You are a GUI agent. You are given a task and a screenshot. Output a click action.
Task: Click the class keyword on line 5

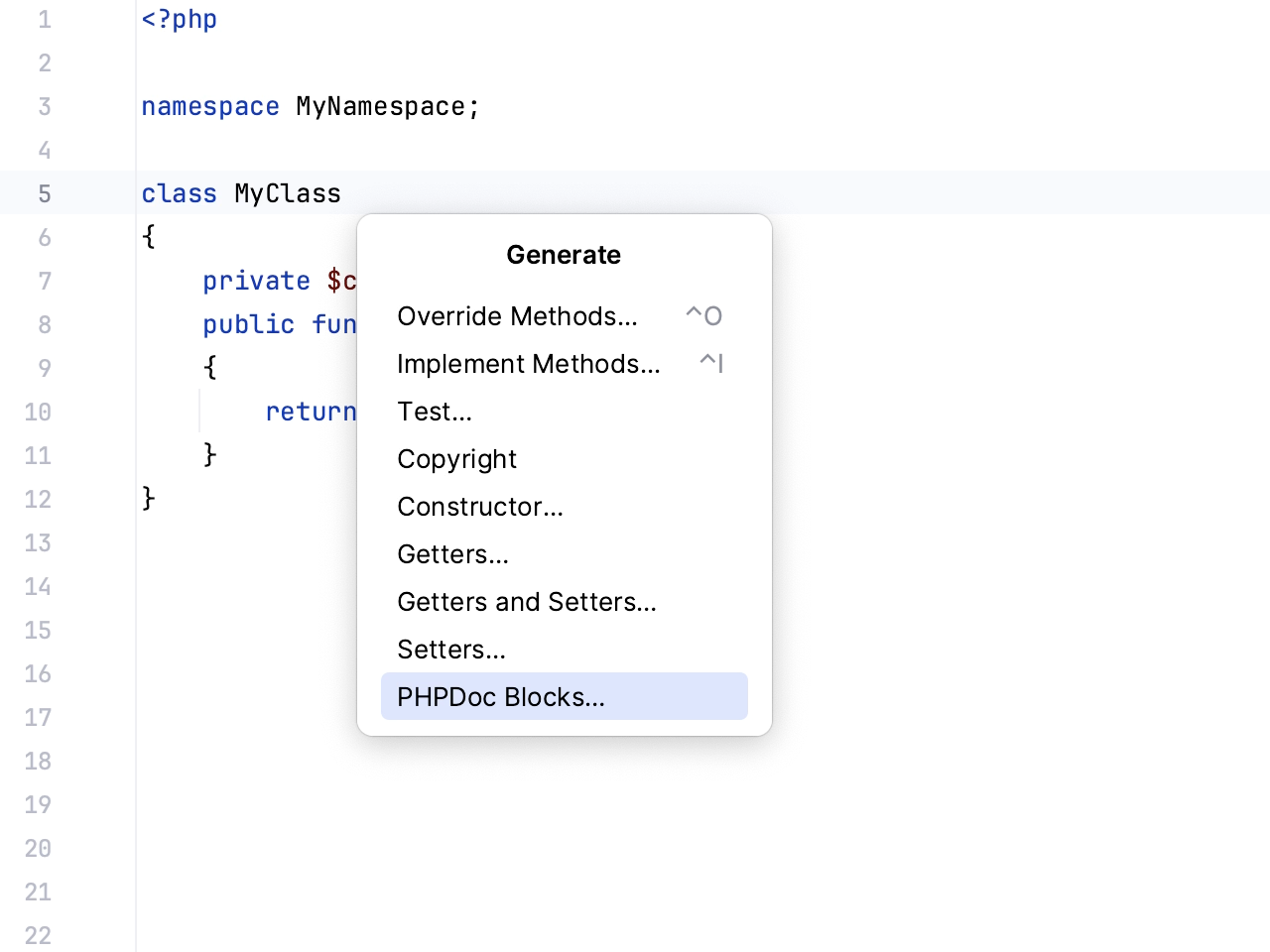[x=179, y=193]
